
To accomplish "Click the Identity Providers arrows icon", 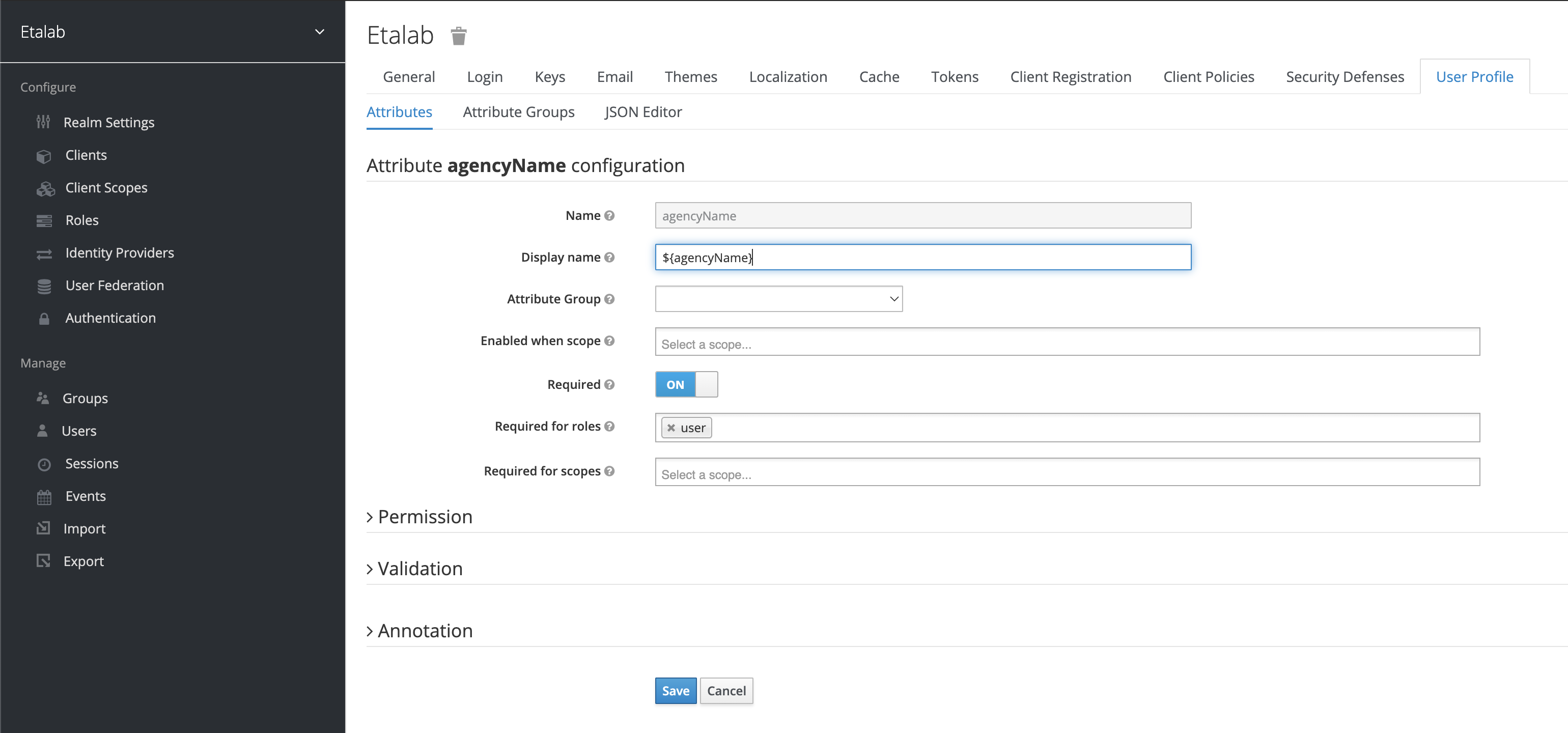I will [44, 253].
